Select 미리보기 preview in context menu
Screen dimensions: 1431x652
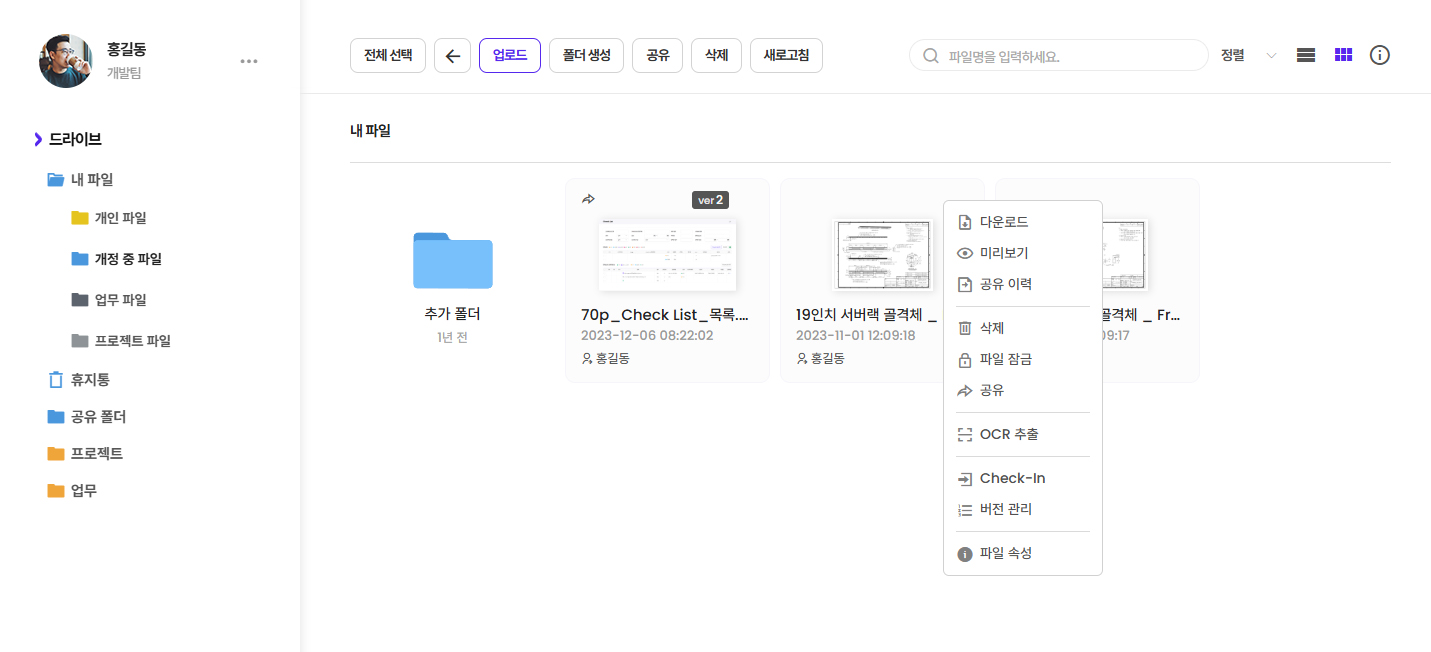coord(1003,254)
